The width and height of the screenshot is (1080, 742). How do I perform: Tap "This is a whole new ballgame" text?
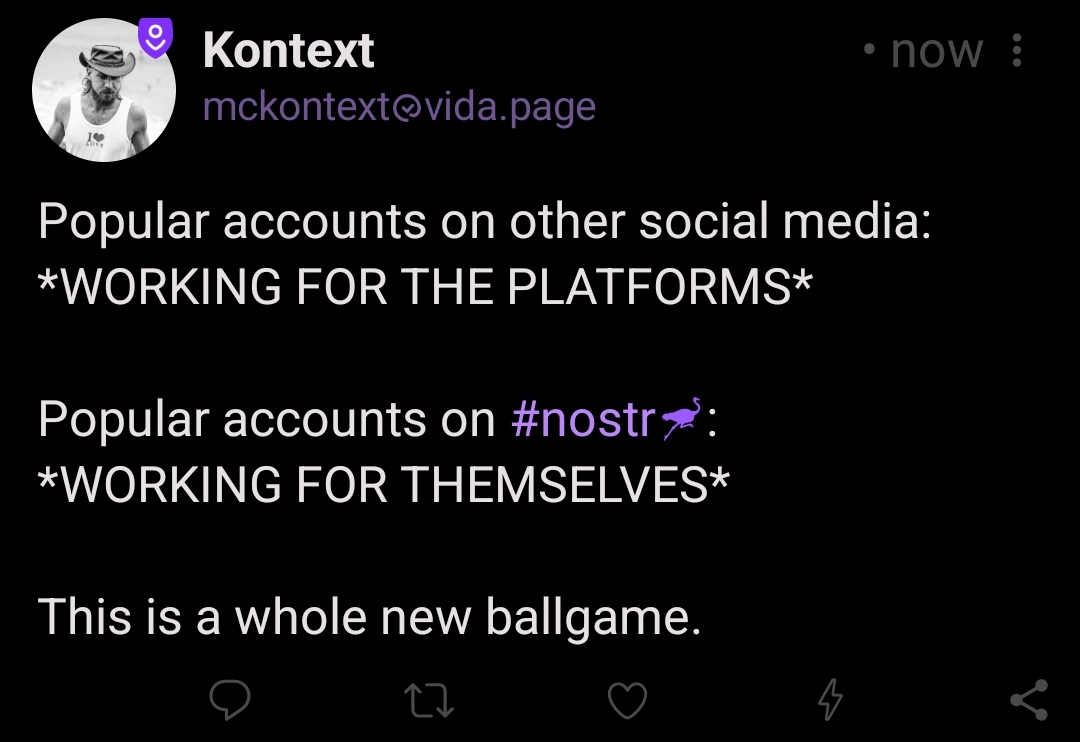click(369, 617)
